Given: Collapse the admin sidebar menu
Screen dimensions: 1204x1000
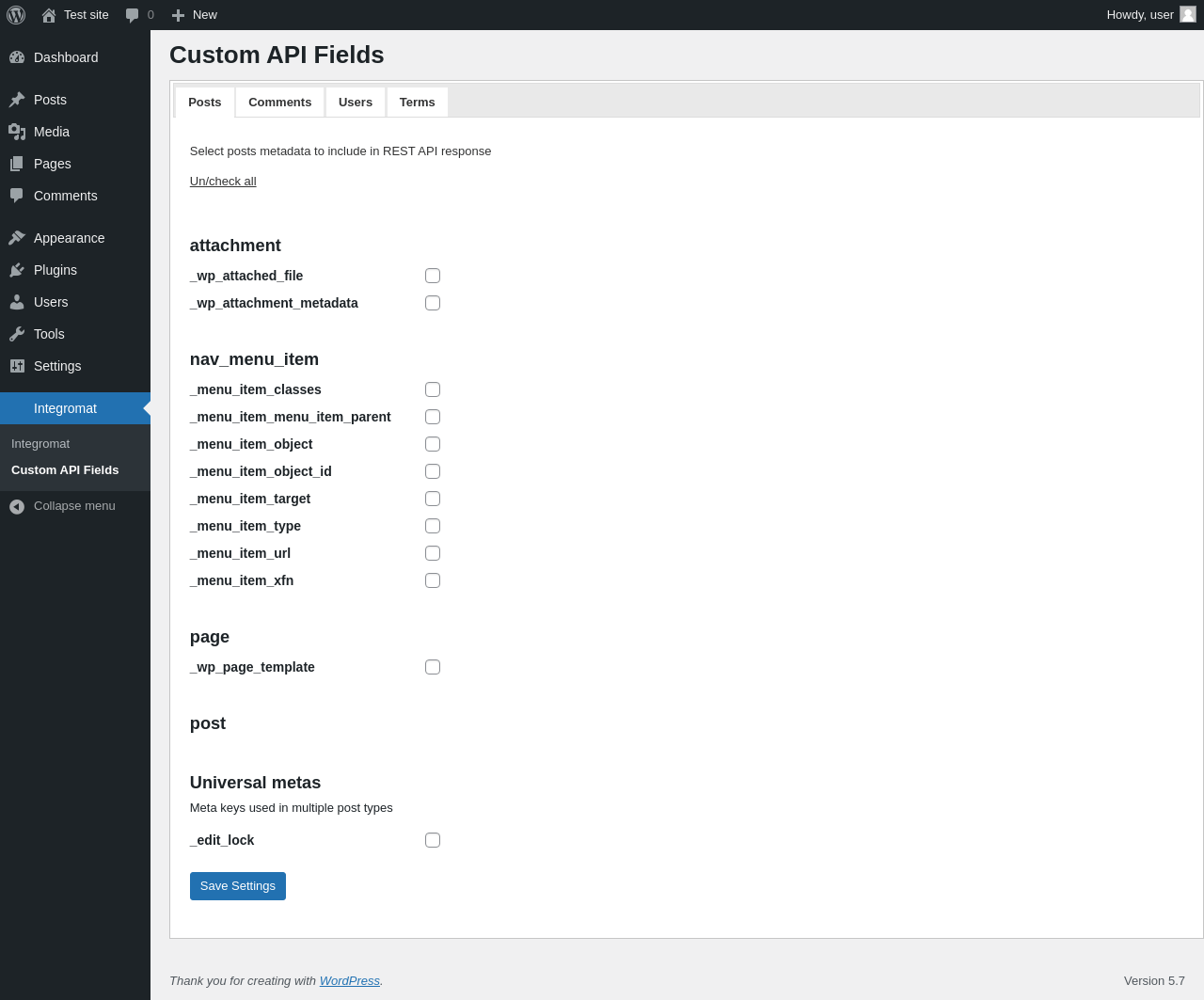Looking at the screenshot, I should point(63,506).
